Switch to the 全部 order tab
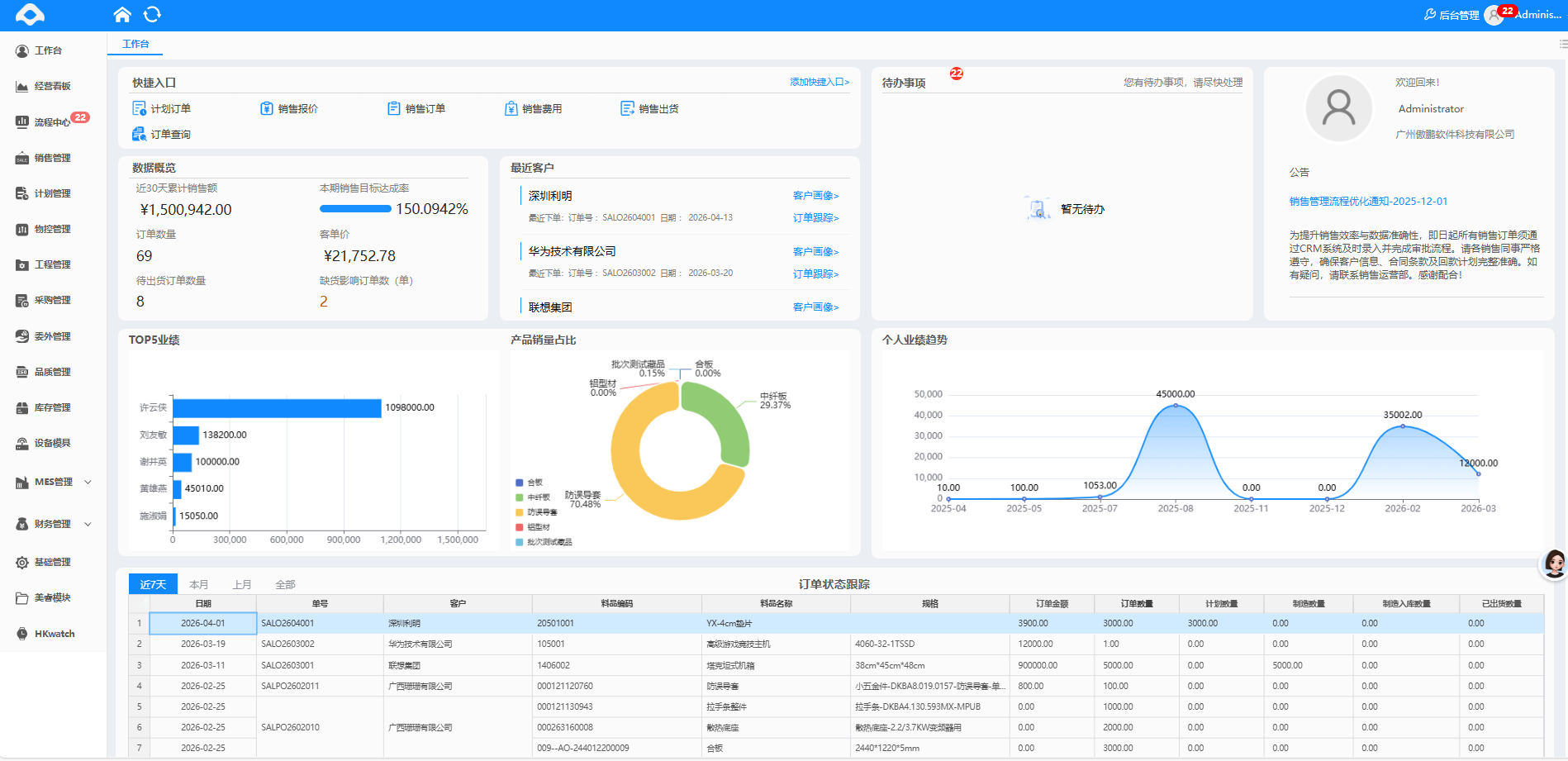Image resolution: width=1568 pixels, height=761 pixels. click(285, 584)
